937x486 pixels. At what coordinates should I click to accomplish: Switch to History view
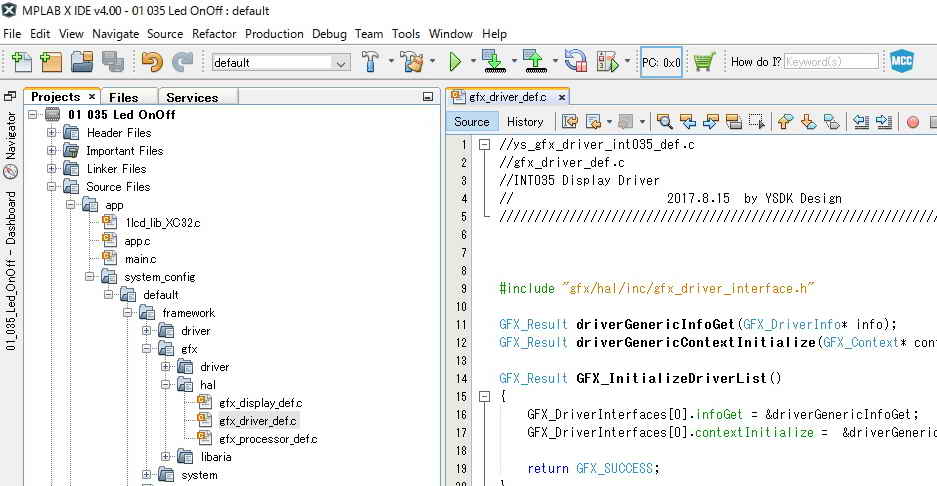pos(525,122)
